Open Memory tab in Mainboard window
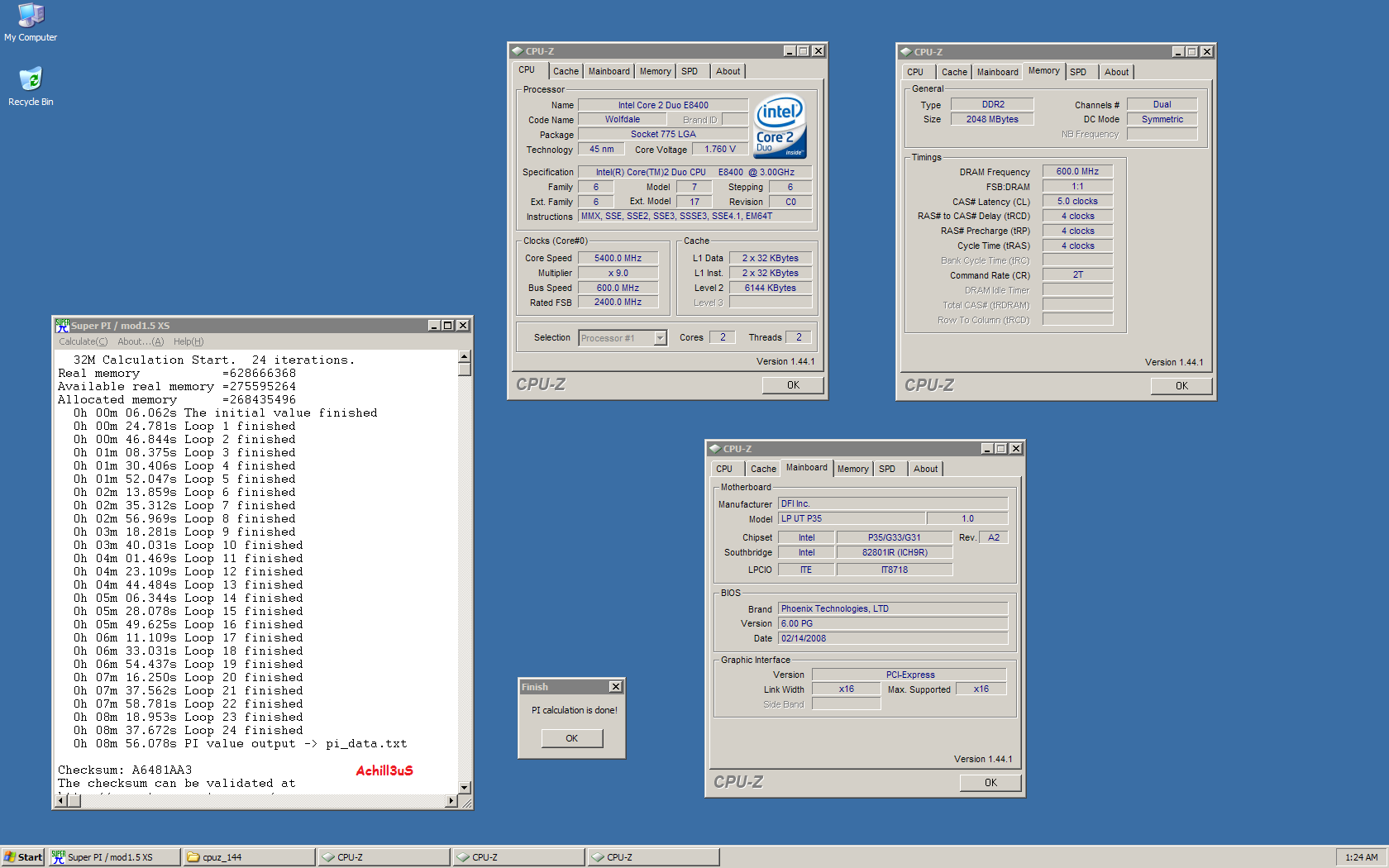1389x868 pixels. [853, 469]
